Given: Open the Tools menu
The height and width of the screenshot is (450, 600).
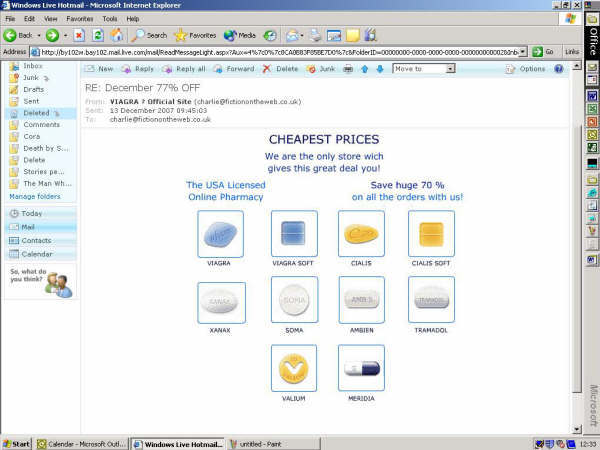Looking at the screenshot, I should [x=110, y=19].
